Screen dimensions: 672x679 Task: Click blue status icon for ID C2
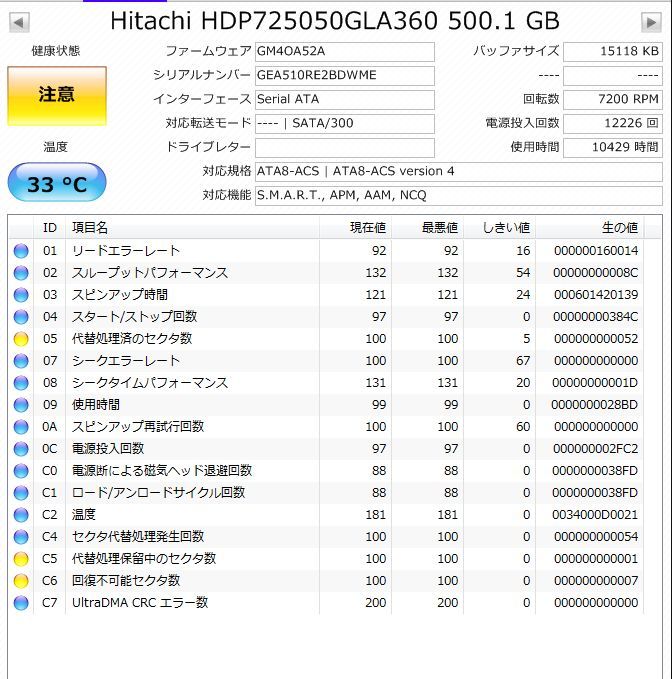[21, 515]
